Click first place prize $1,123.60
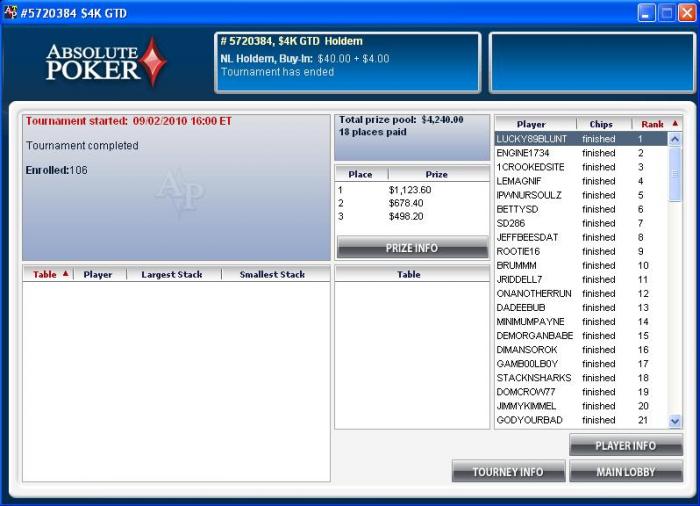This screenshot has width=700, height=506. (x=410, y=190)
